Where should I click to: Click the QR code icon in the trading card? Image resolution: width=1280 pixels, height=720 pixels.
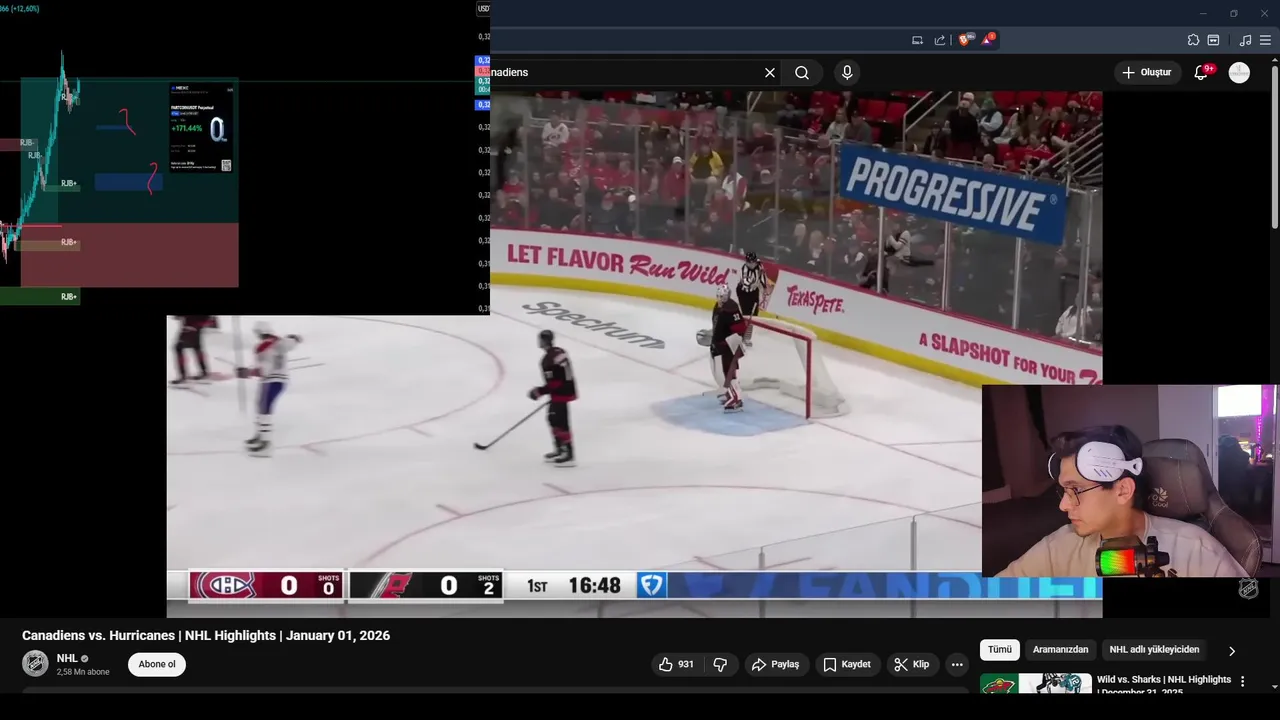coord(226,165)
